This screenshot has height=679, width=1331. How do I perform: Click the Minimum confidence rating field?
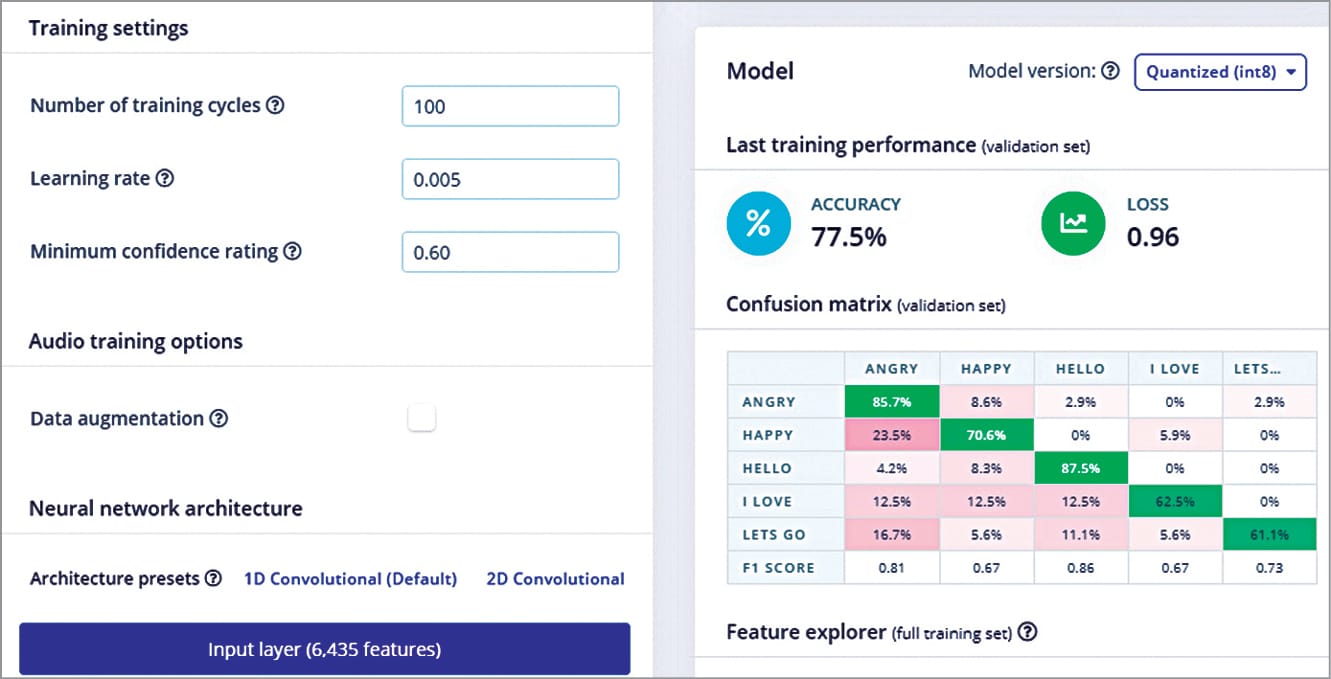[510, 252]
